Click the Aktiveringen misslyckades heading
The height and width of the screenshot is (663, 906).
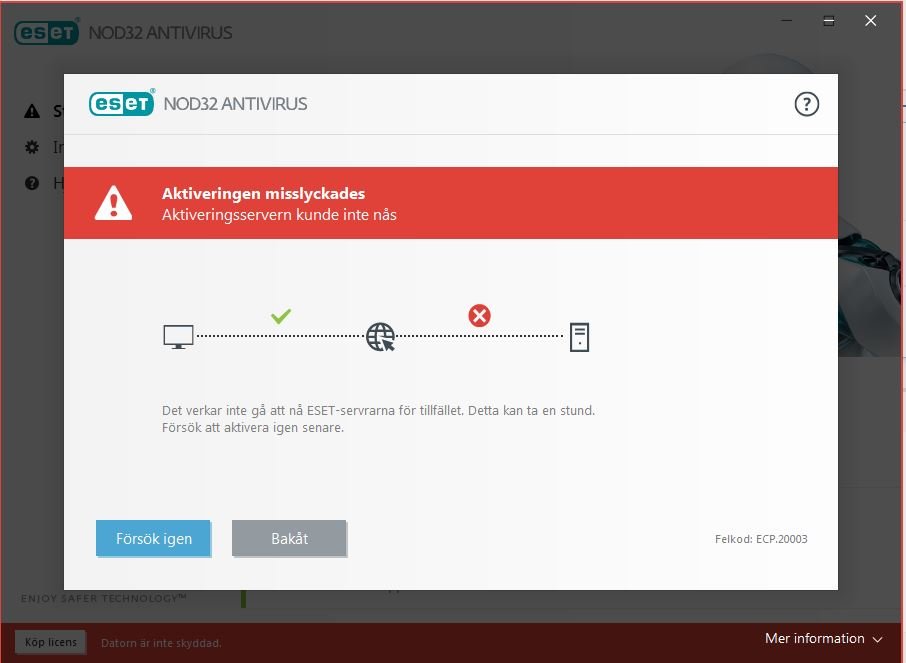tap(263, 193)
